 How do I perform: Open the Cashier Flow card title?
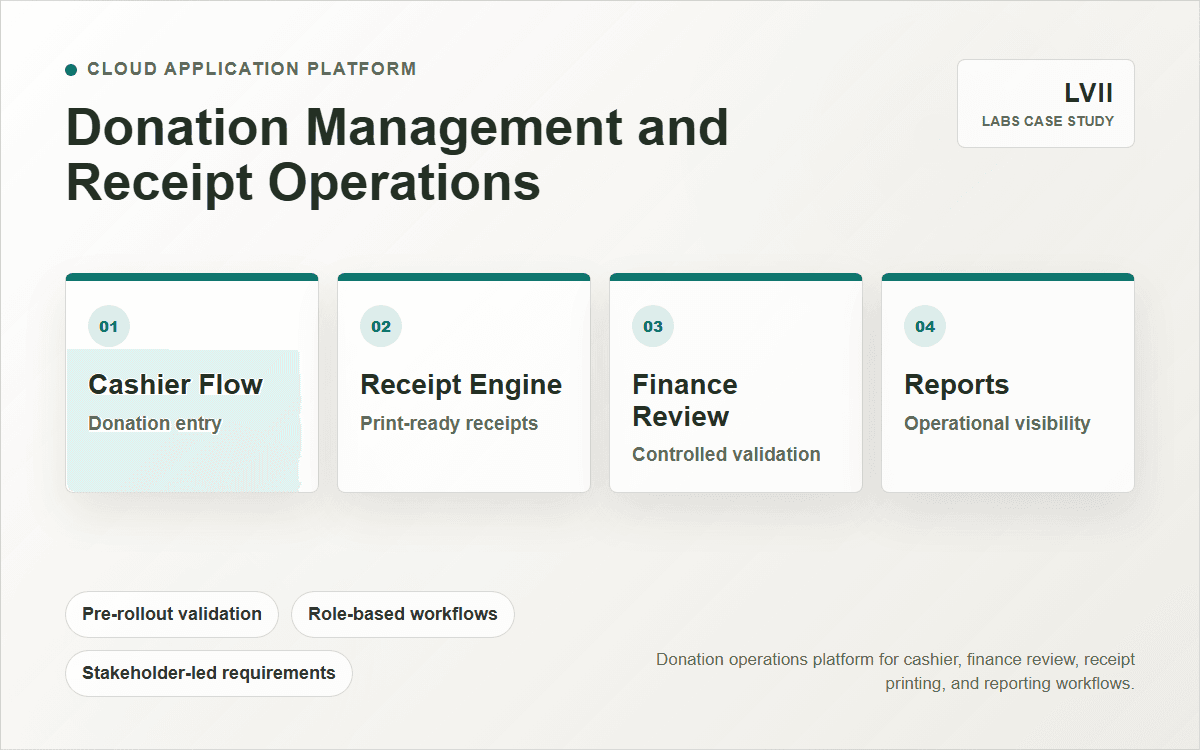coord(176,385)
